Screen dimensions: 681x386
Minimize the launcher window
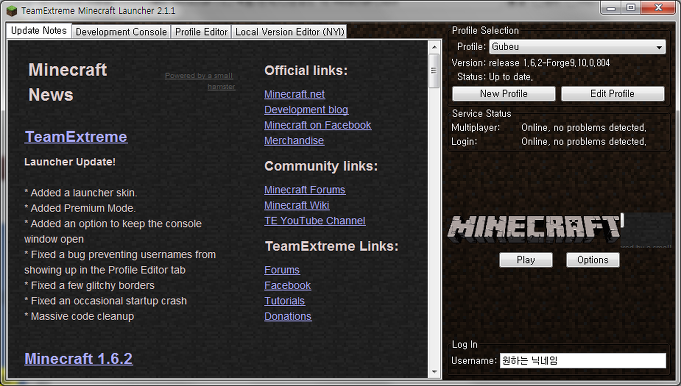612,8
